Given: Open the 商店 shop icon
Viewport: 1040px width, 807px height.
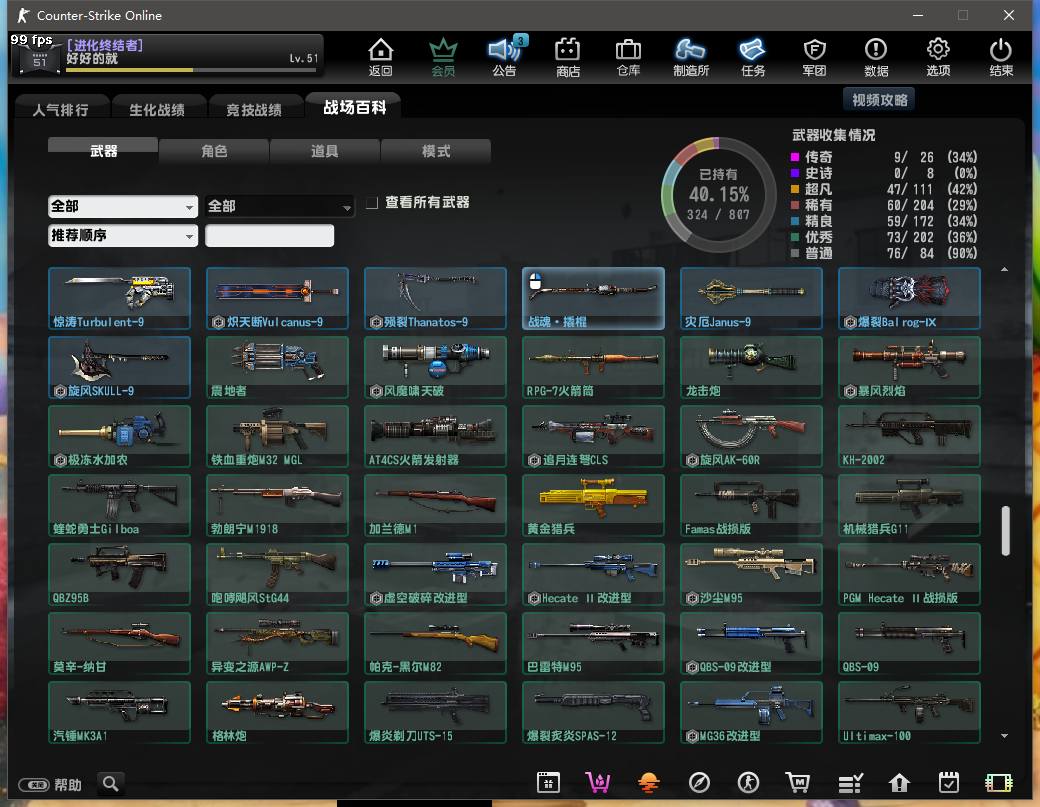Looking at the screenshot, I should [567, 56].
